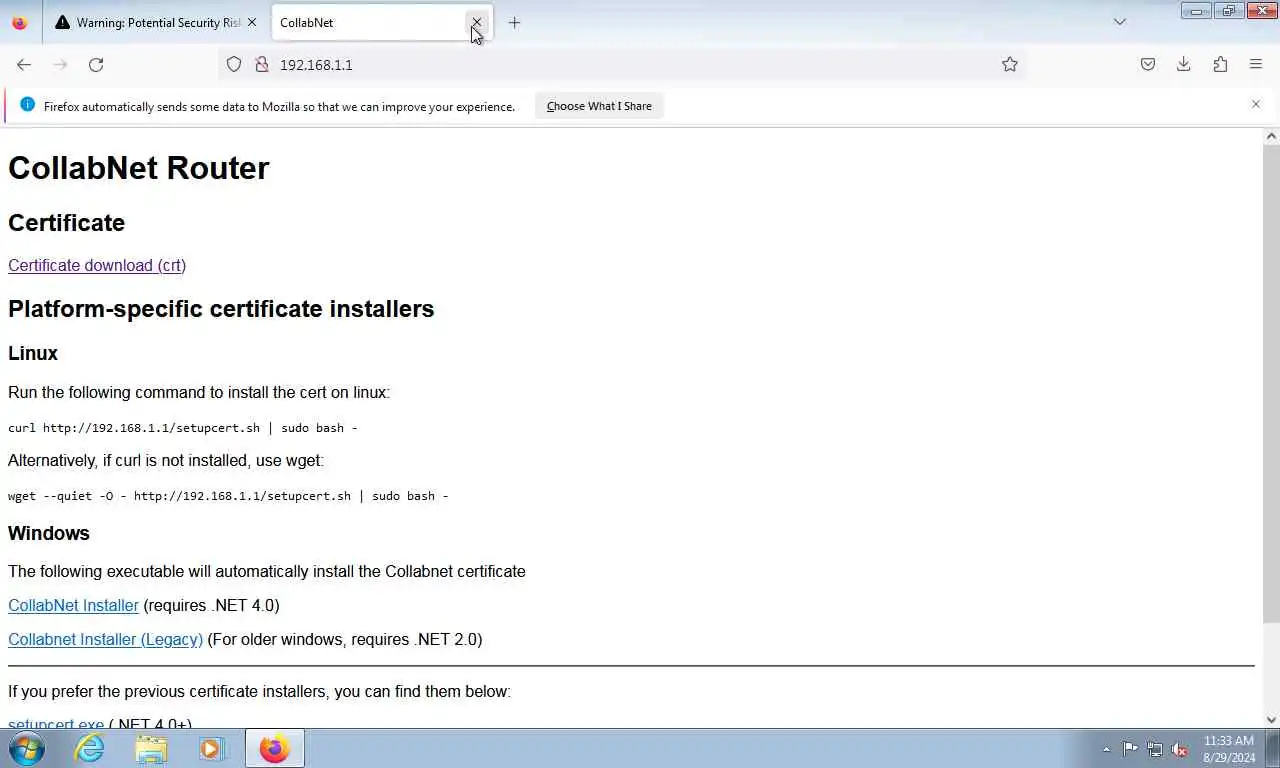Screen dimensions: 1280x768
Task: Open the Windows Start menu
Action: [x=27, y=748]
